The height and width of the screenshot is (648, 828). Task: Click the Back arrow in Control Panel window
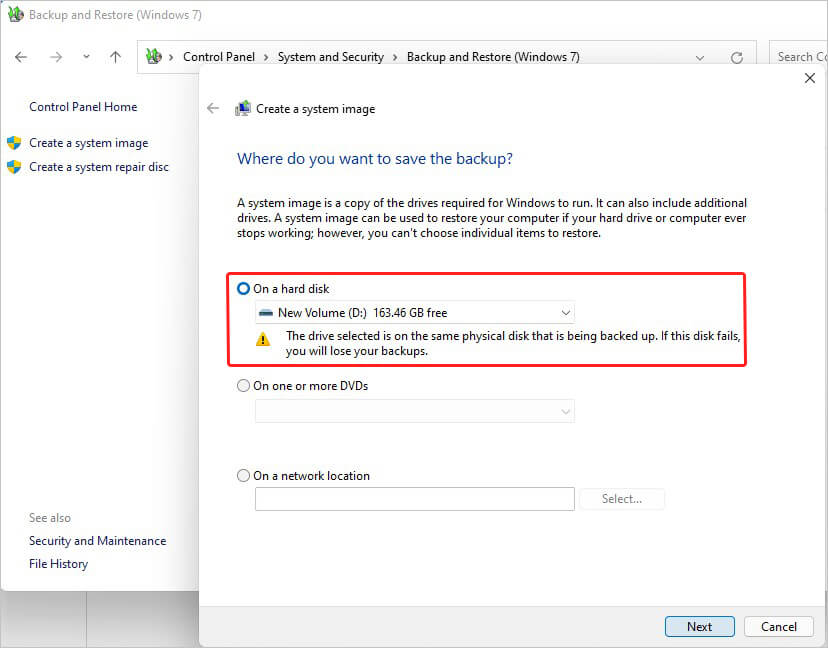click(x=21, y=57)
